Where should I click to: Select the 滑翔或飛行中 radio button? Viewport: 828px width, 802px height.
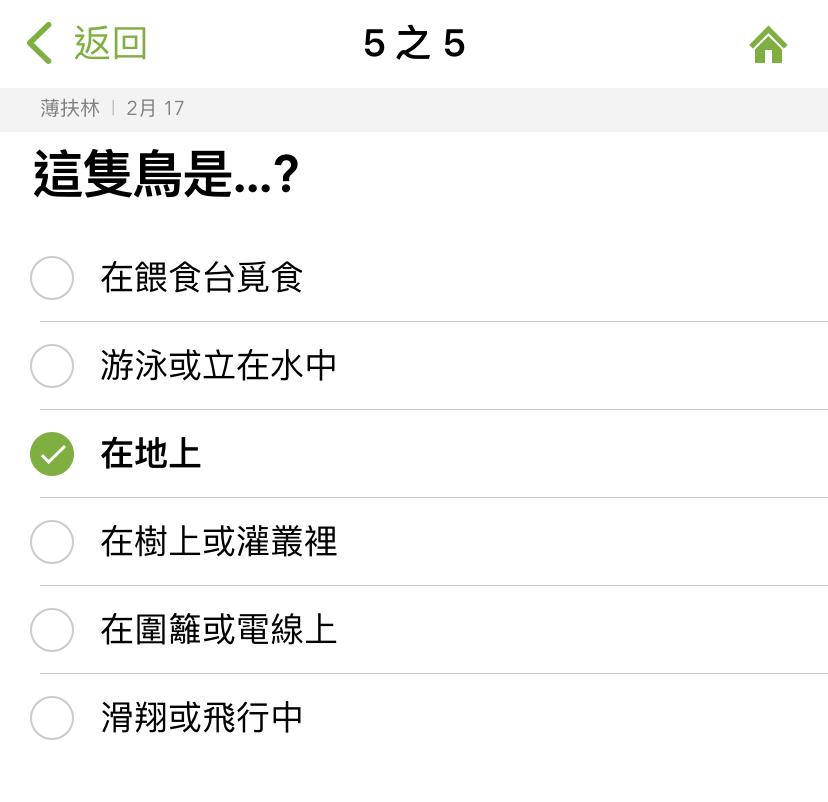pyautogui.click(x=52, y=718)
